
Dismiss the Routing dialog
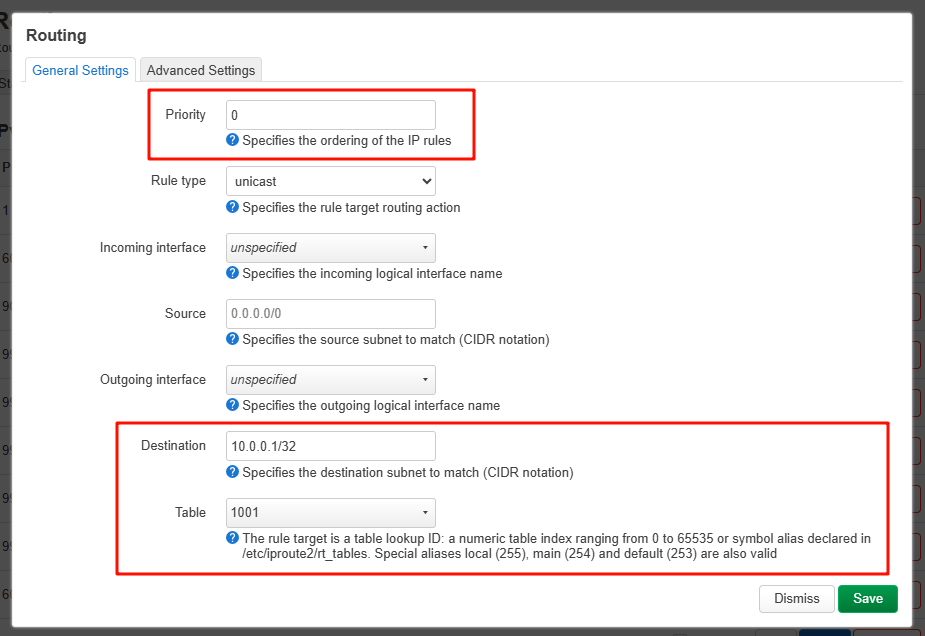pos(796,598)
